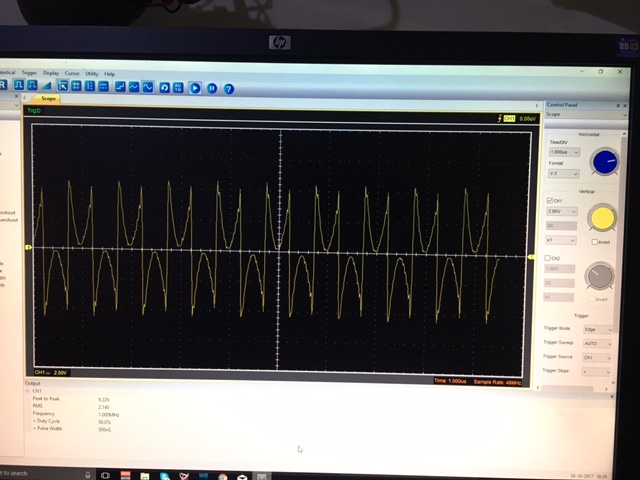Screen dimensions: 640x480
Task: Click the yellow CH1 vertical knob
Action: point(602,218)
